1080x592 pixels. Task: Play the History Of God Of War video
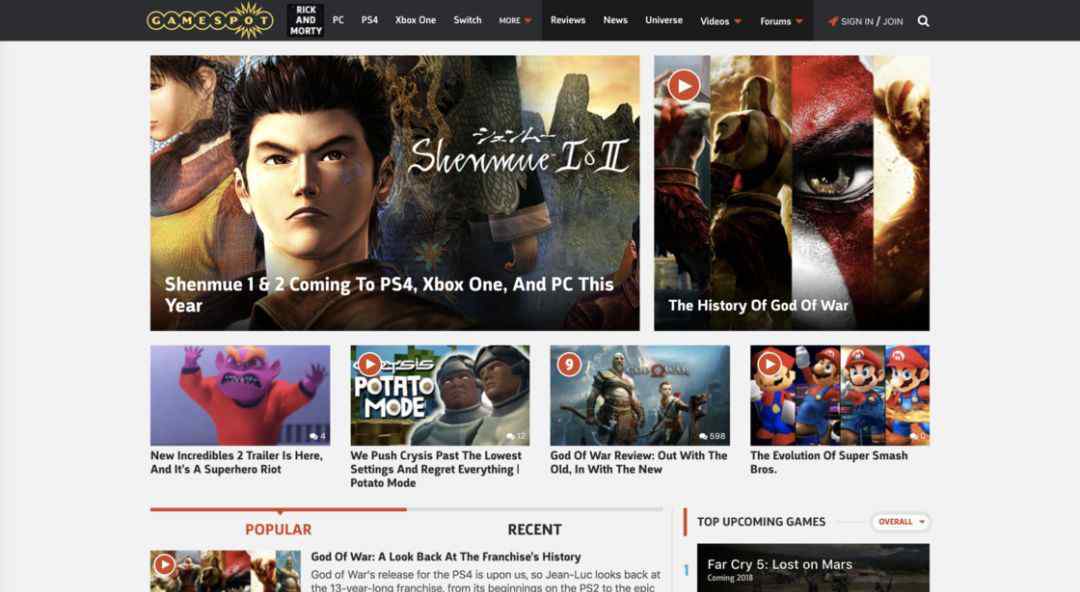tap(683, 86)
